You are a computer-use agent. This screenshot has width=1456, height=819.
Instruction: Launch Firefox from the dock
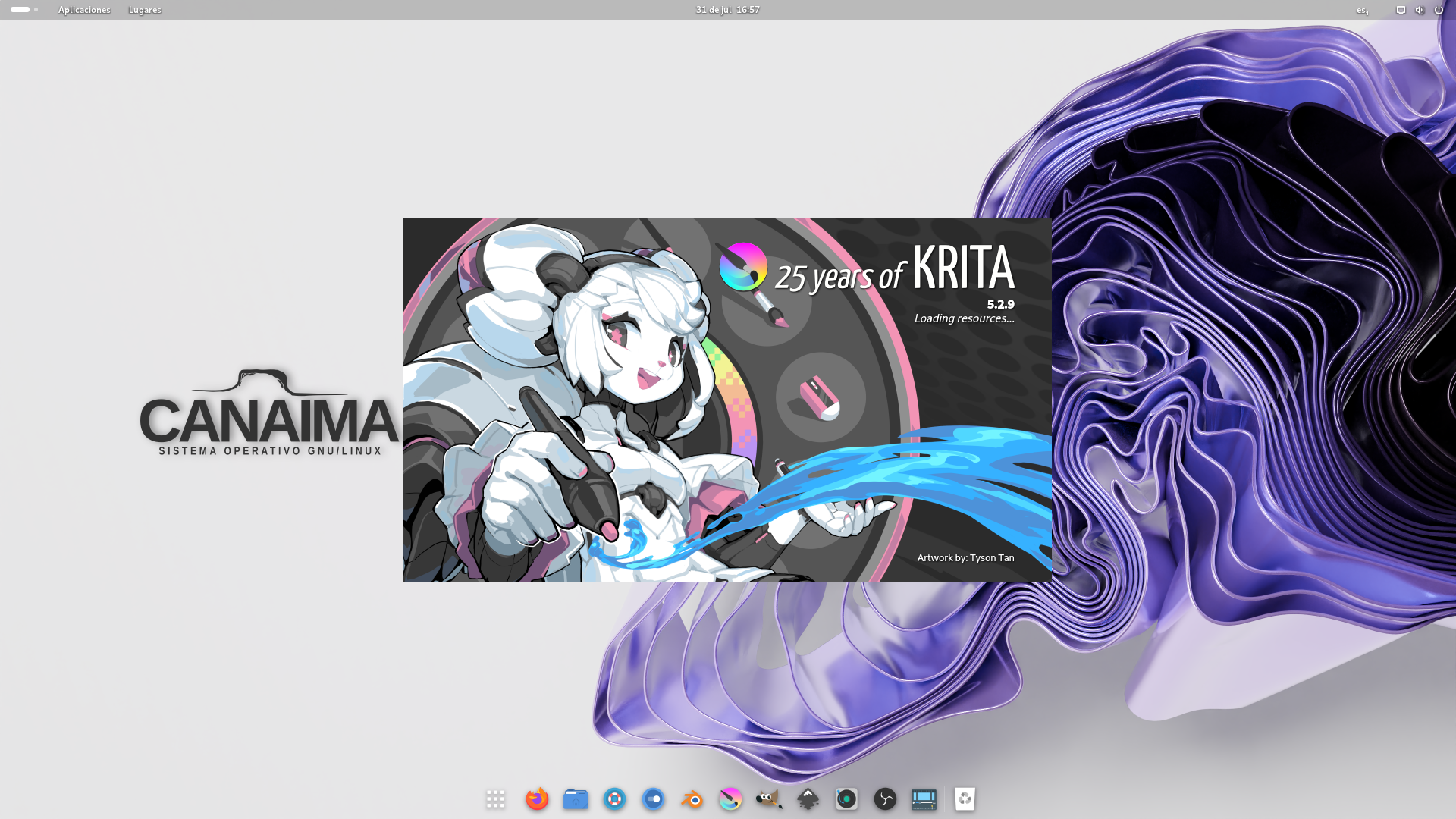537,799
